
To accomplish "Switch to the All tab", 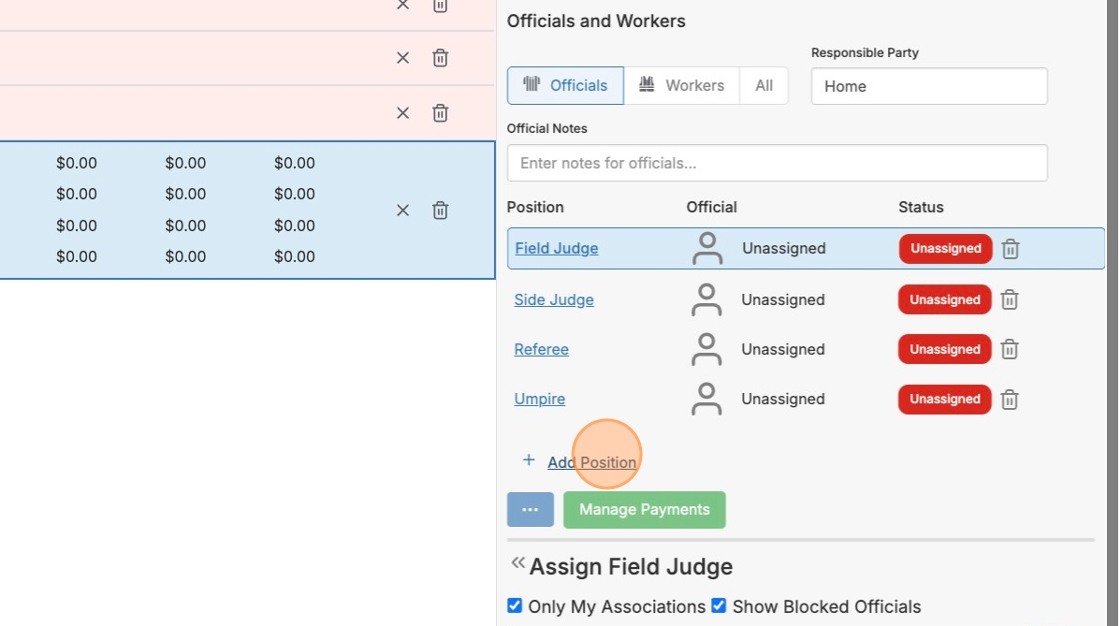I will coord(764,86).
